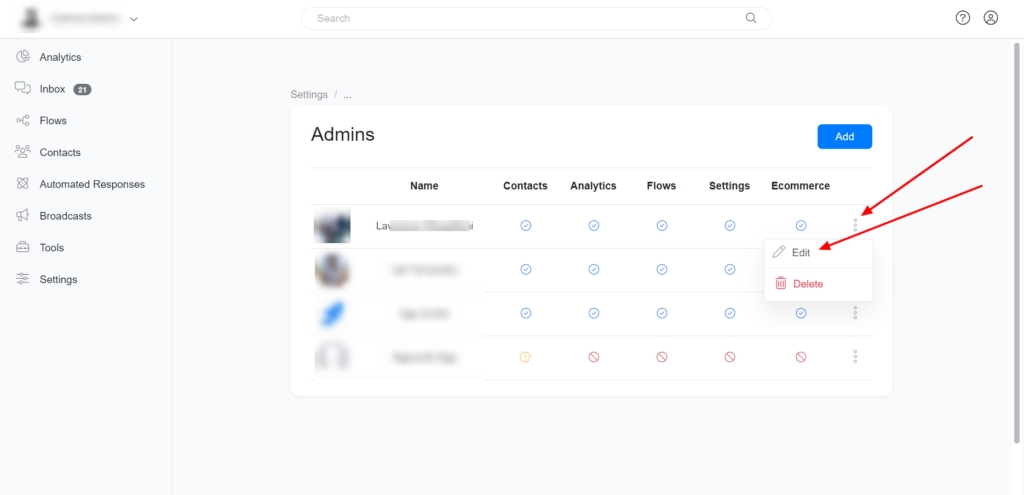Click the blue Add button
This screenshot has height=495, width=1024.
coord(844,136)
